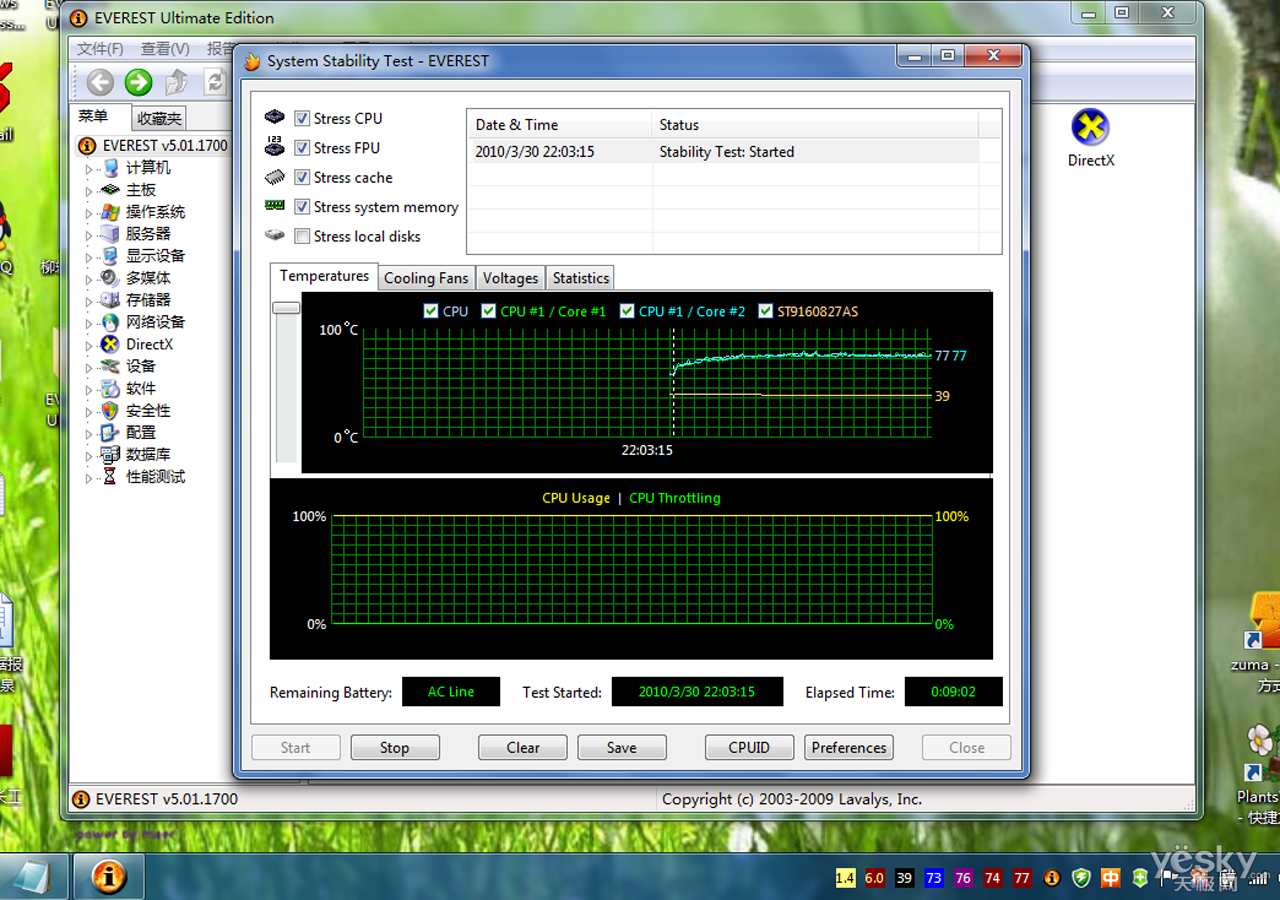Click the CPU temperature 77 tray indicator
The height and width of the screenshot is (900, 1280).
tap(1021, 878)
